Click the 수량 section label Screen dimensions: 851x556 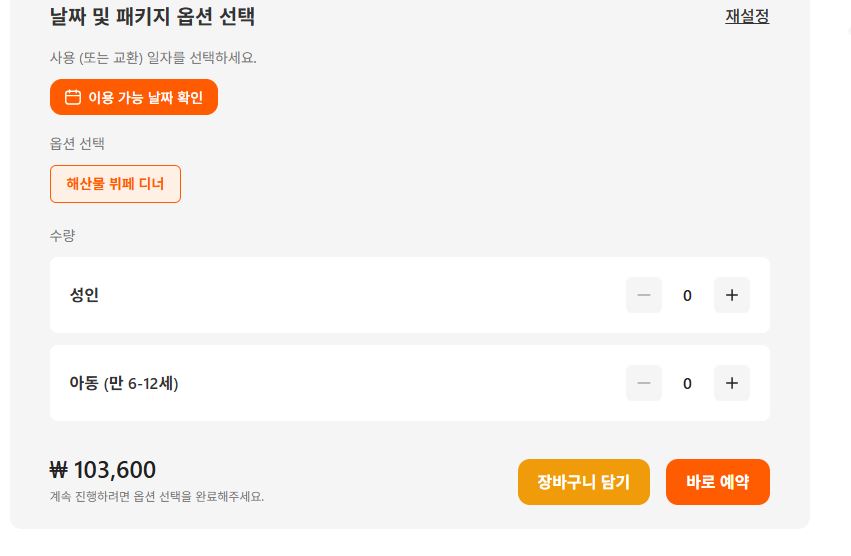point(62,236)
